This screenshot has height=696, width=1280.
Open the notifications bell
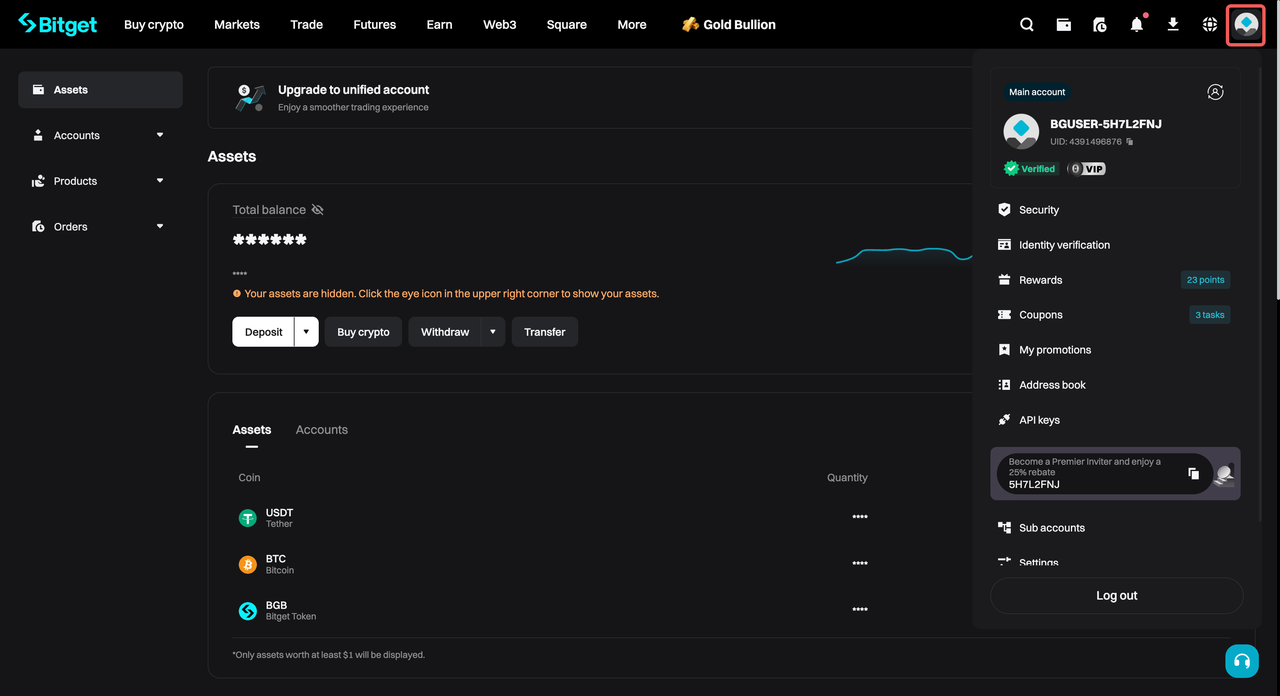1137,24
